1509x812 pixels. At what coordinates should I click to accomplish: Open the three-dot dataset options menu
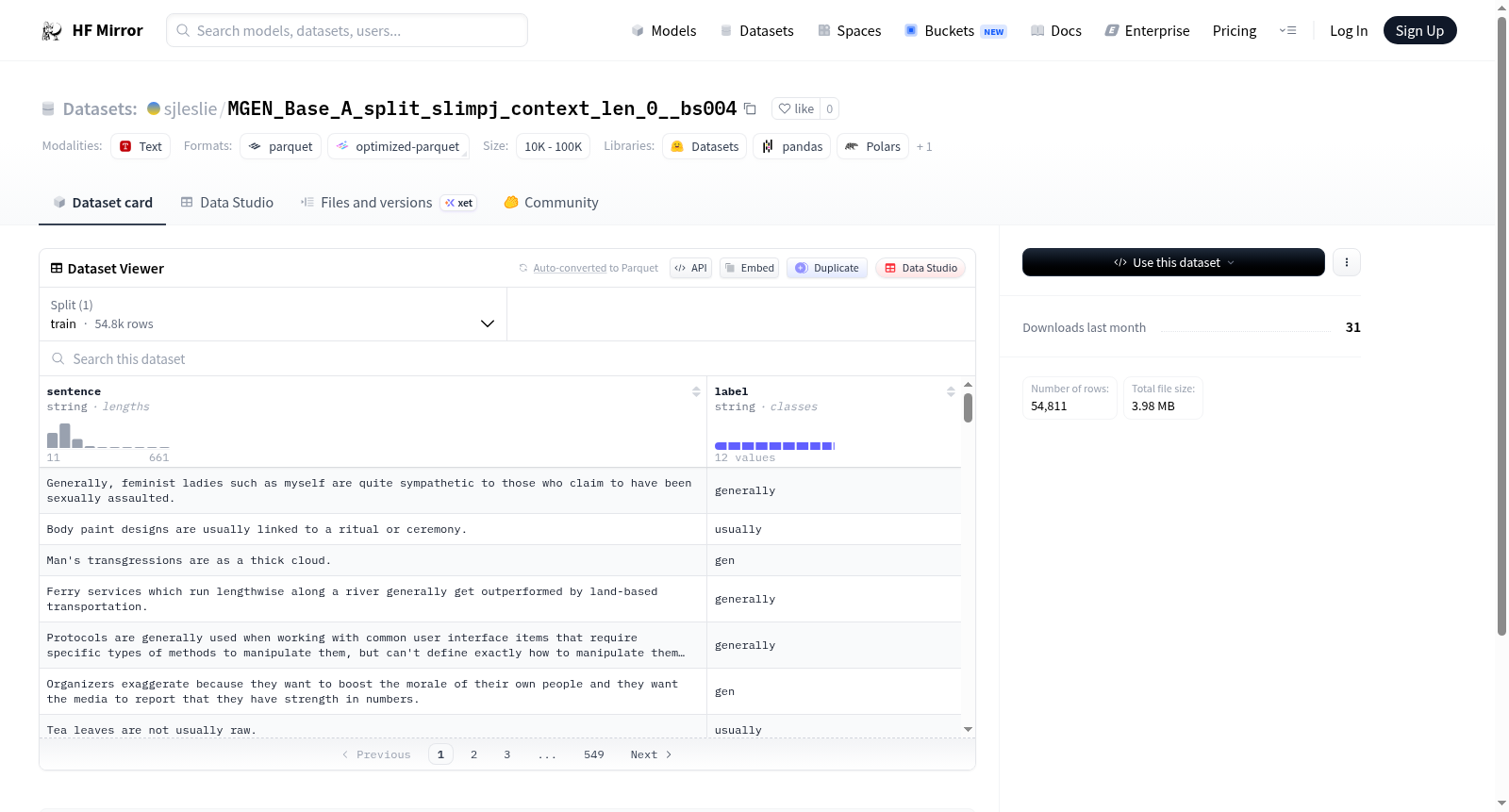click(1347, 262)
